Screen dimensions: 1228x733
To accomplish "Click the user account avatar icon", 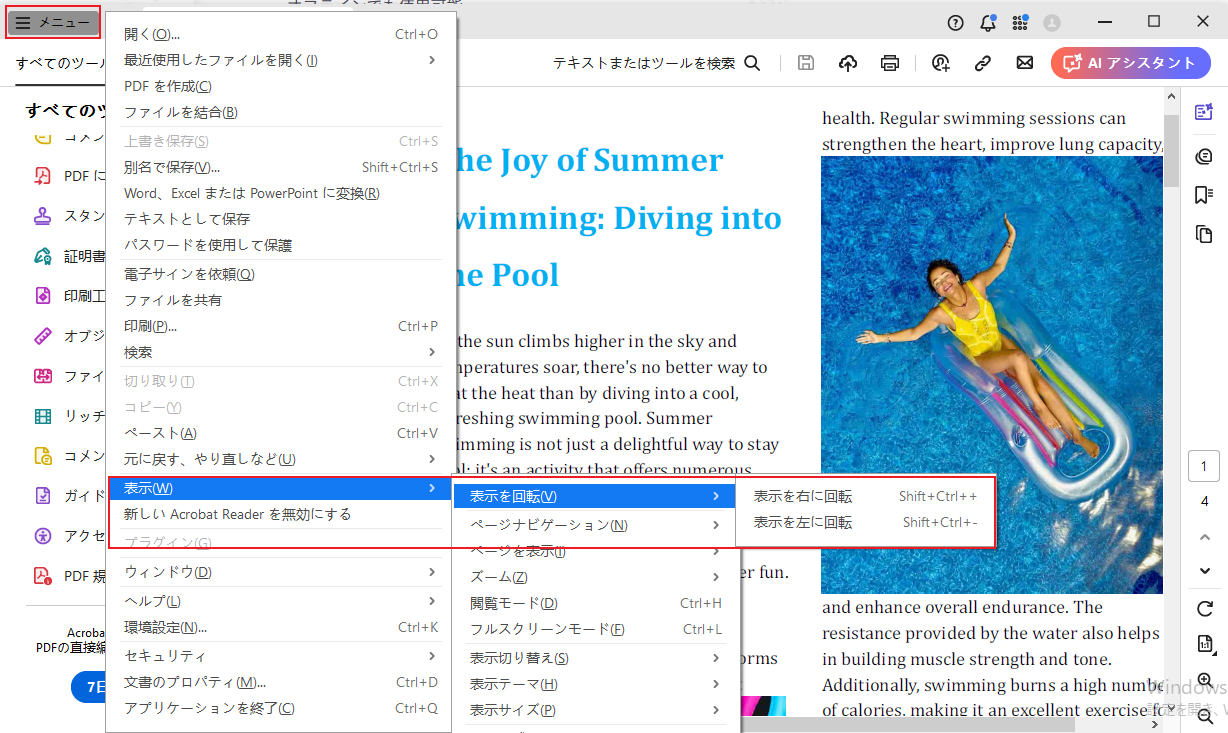I will tap(1051, 22).
